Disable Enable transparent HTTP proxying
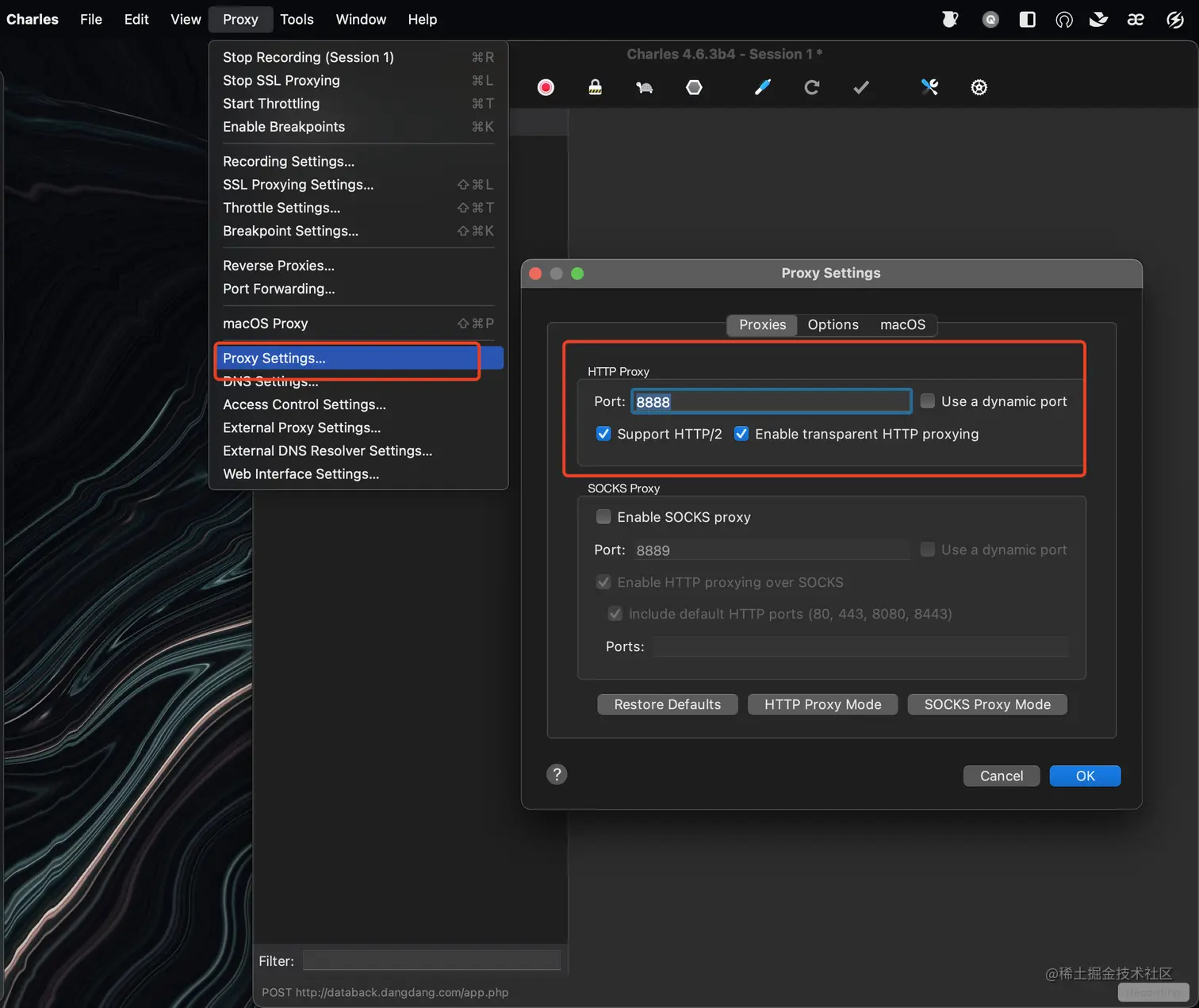1199x1008 pixels. point(741,434)
